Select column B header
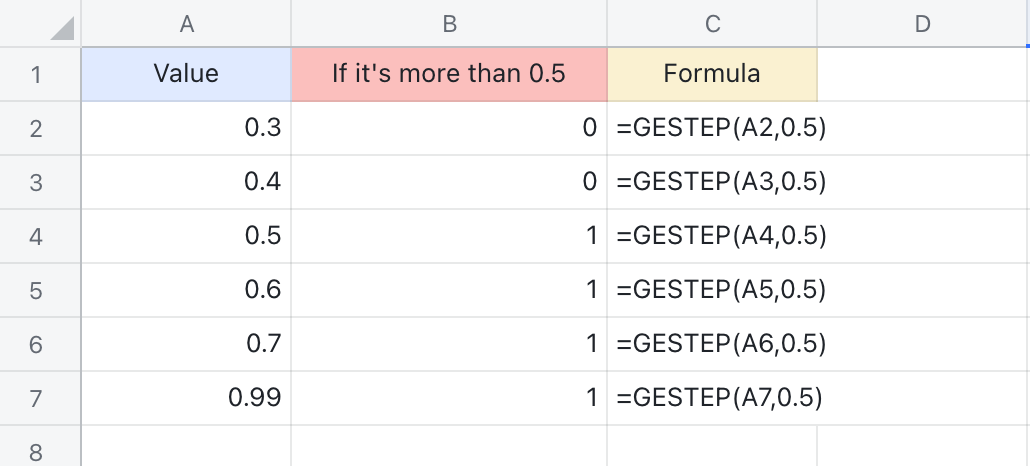 coord(449,24)
